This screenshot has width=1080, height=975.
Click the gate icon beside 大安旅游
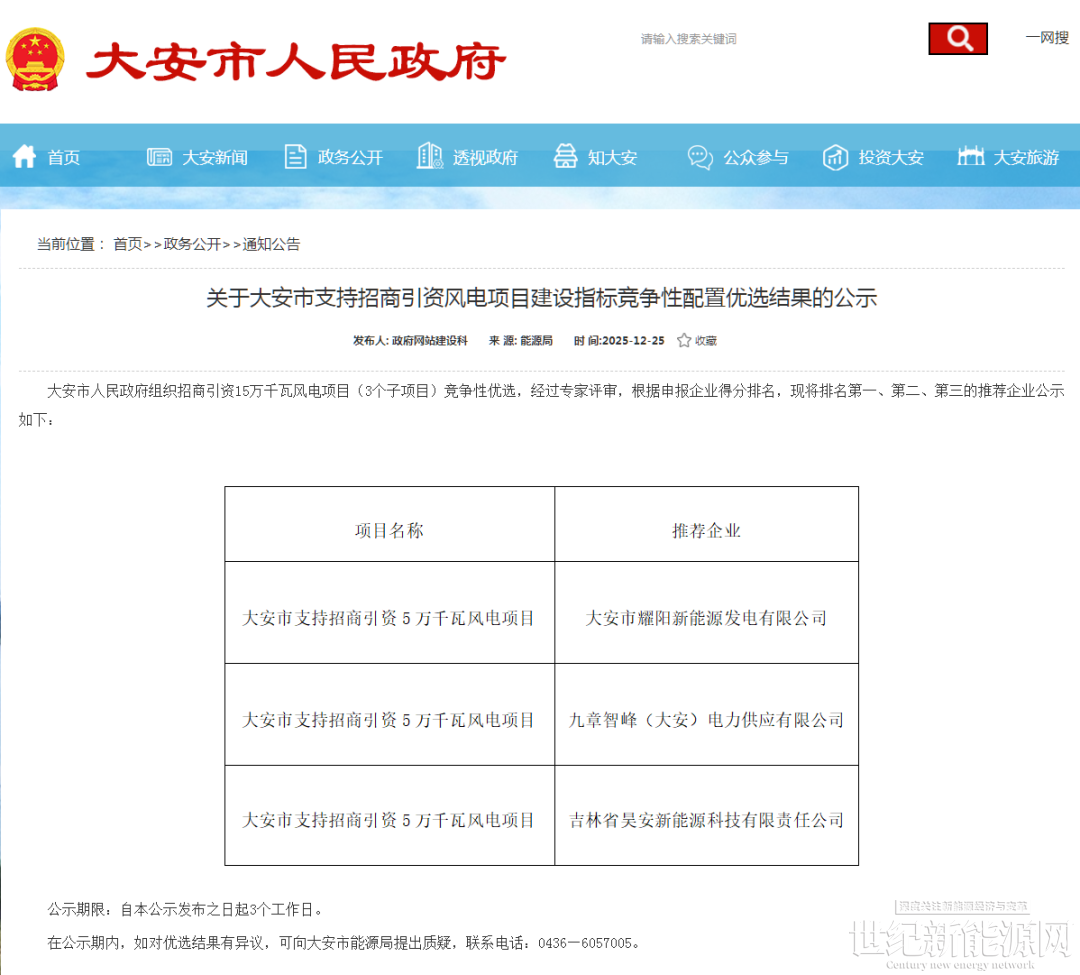[970, 156]
